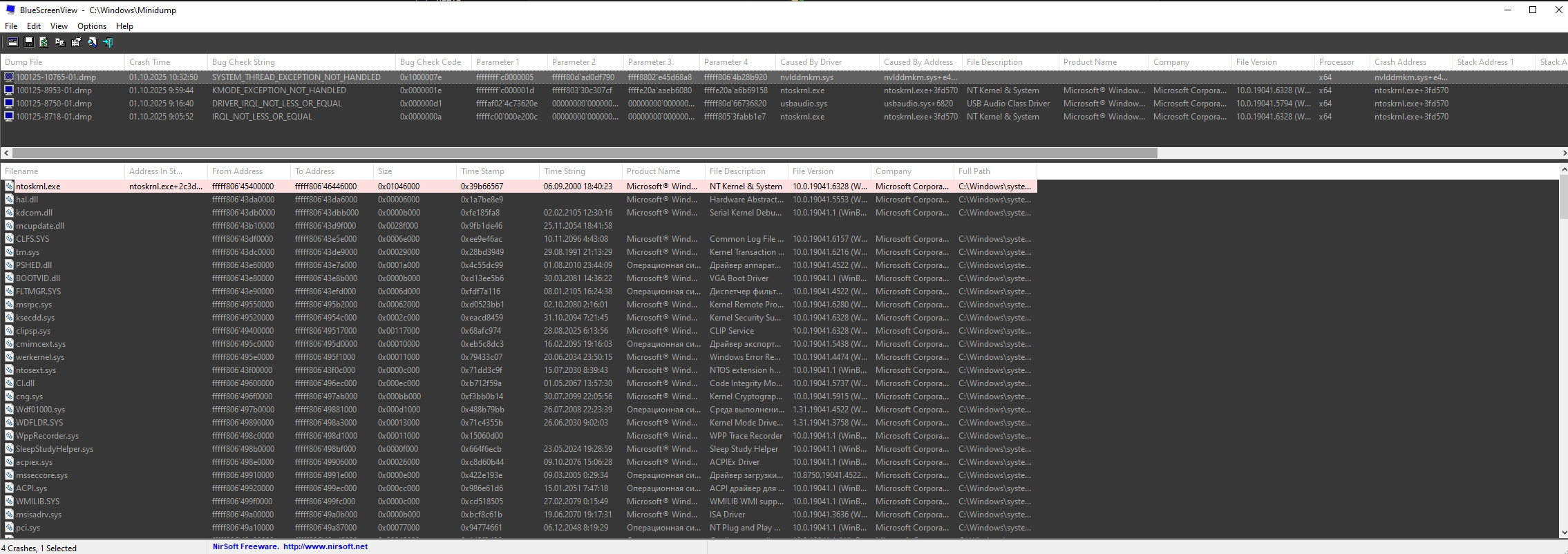Click the upper pane horizontal scrollbar thumb
1568x554 pixels.
coord(585,153)
